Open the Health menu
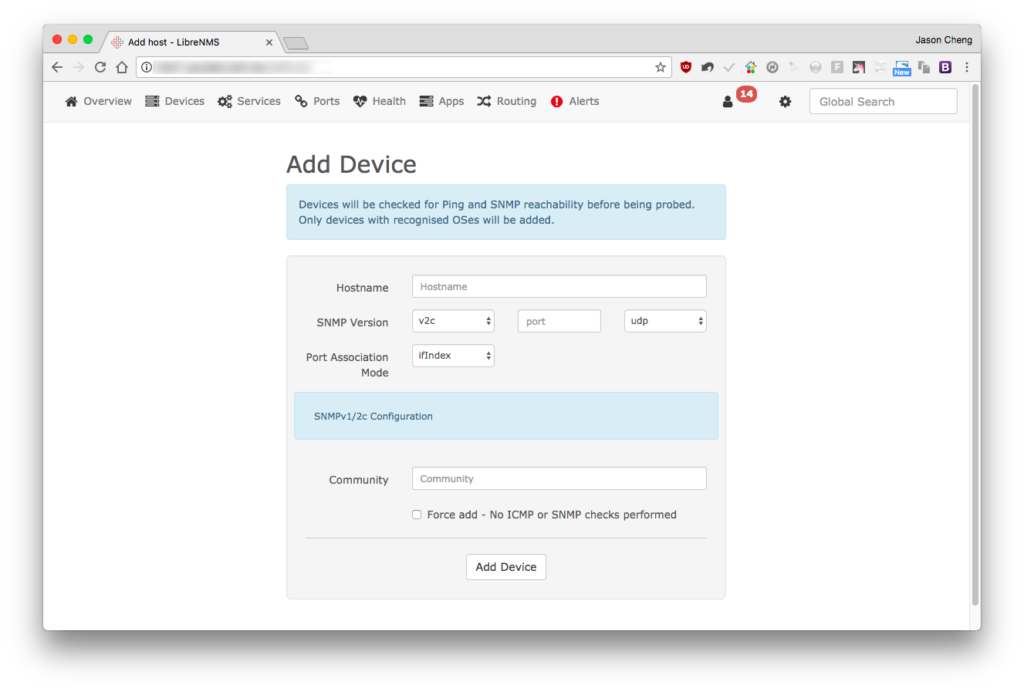Screen dimensions: 1024x692 click(379, 101)
